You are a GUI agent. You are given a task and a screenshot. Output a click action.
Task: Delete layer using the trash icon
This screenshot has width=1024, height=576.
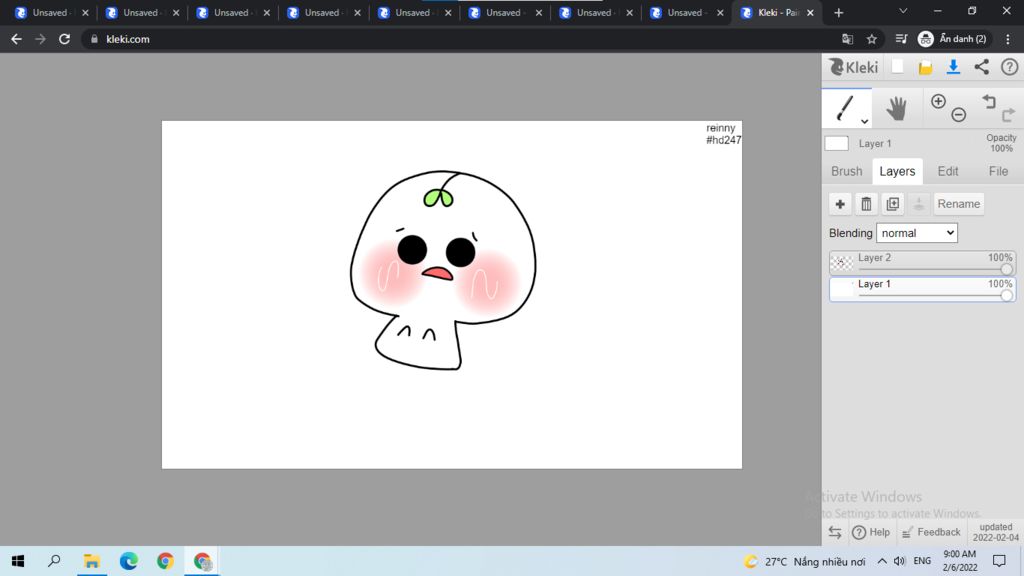(x=866, y=204)
